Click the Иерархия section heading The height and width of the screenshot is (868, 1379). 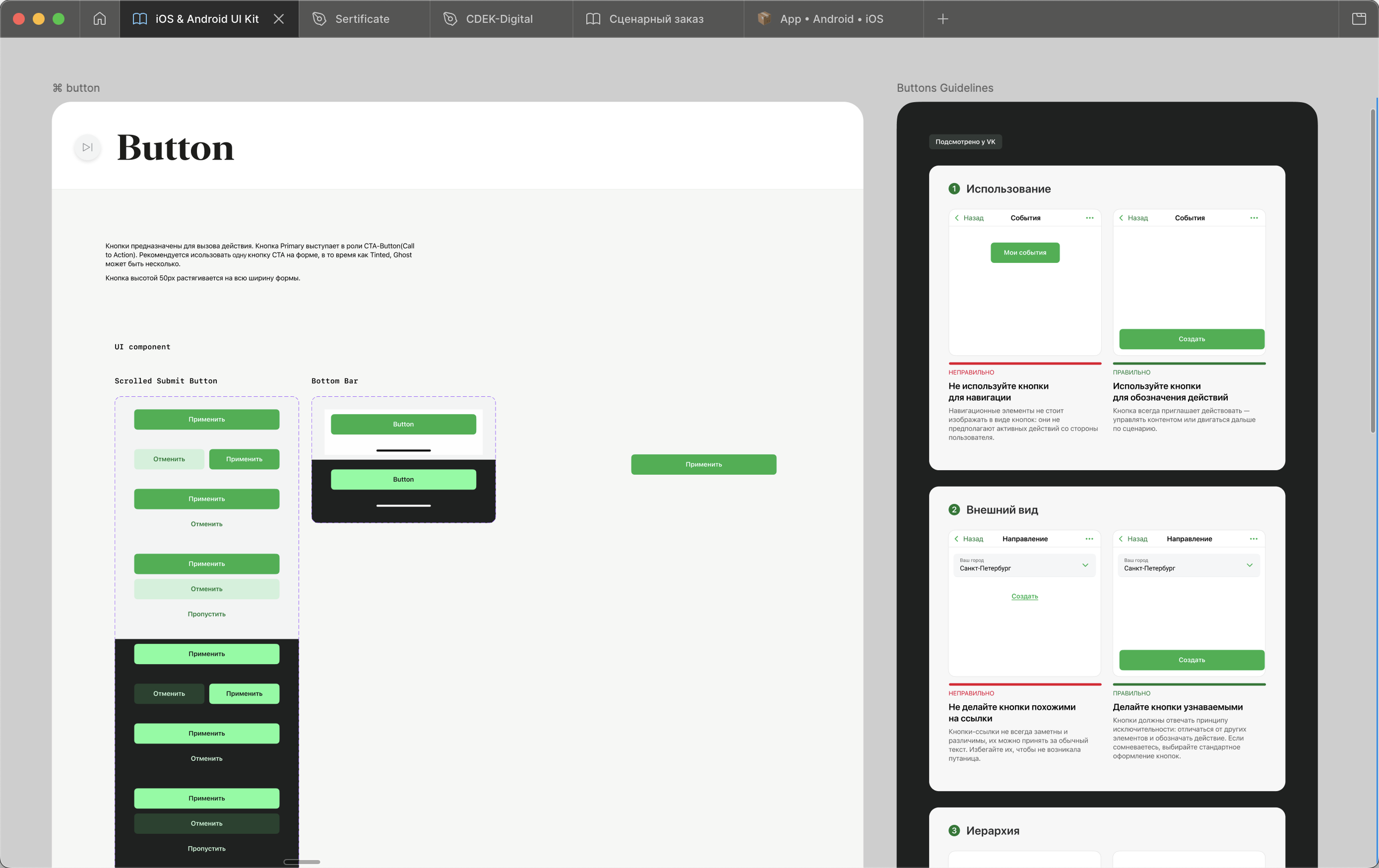pos(993,830)
